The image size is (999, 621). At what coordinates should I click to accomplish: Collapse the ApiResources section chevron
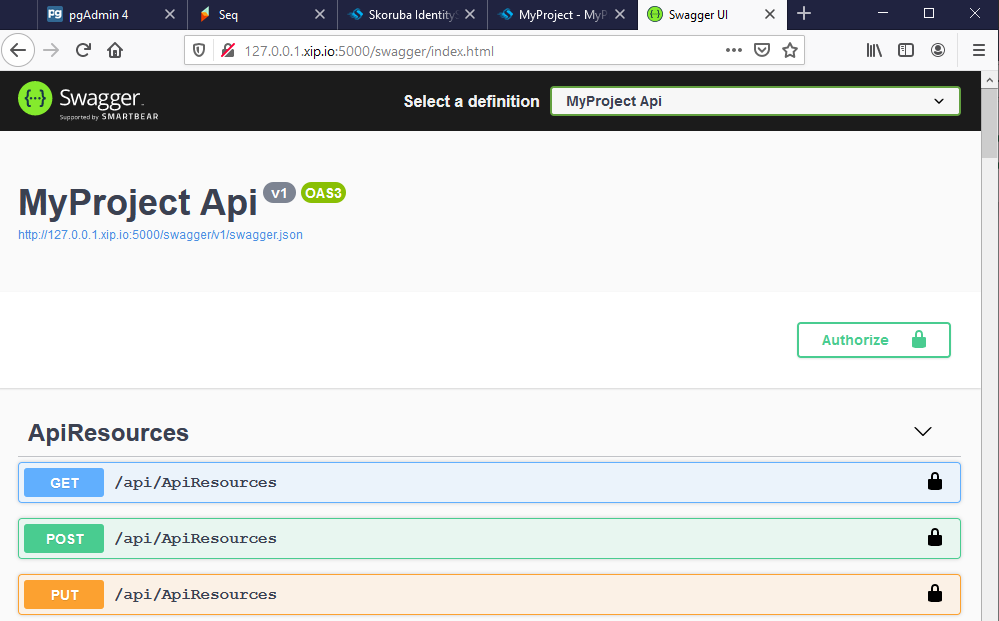pos(923,432)
